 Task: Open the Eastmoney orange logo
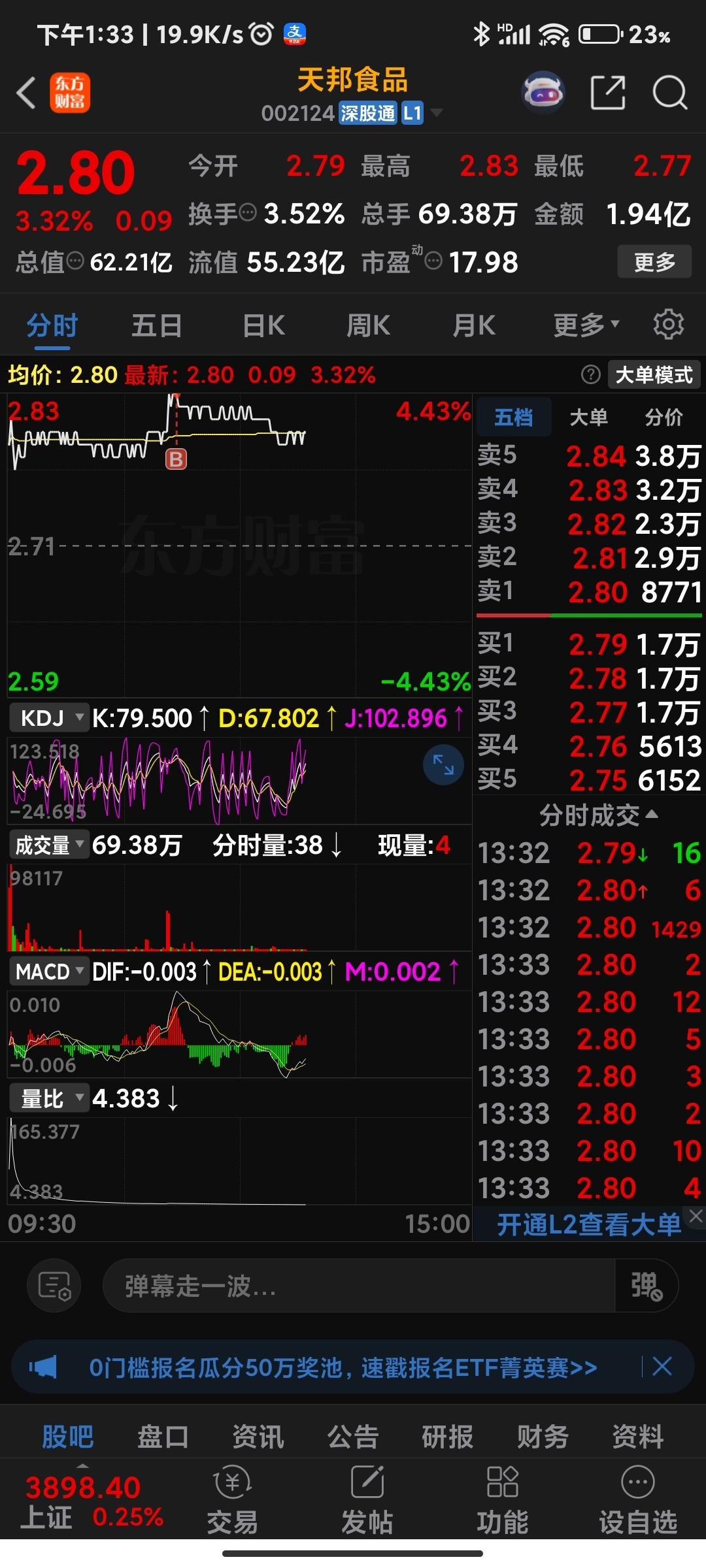point(70,92)
